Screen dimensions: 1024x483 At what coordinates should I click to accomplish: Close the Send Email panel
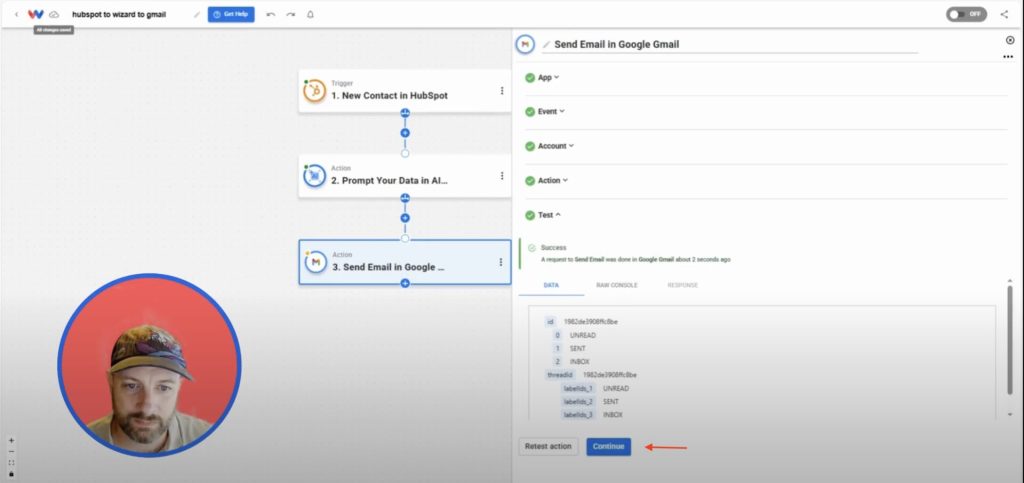(x=1010, y=40)
